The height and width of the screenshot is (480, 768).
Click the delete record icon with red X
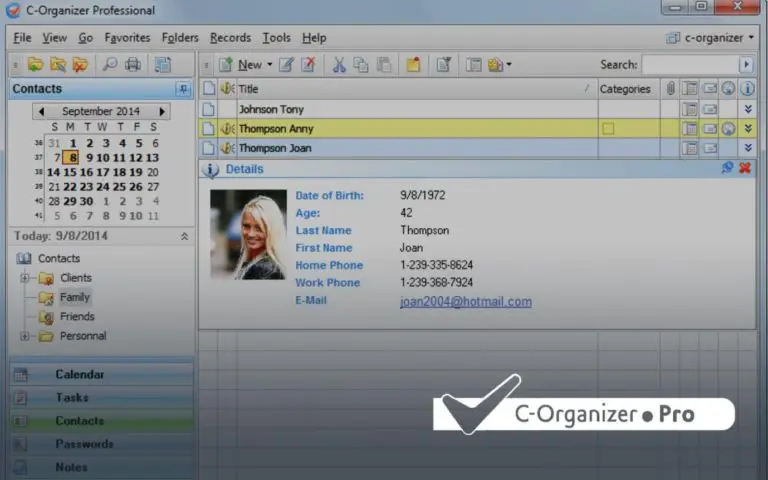(309, 65)
